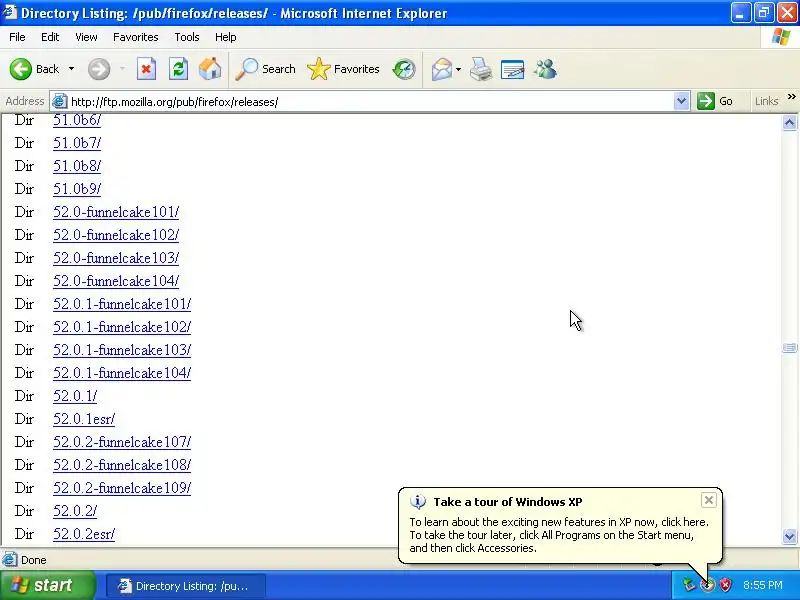Select the Directory Listing taskbar button
Screen dimensions: 800x600
tap(186, 586)
